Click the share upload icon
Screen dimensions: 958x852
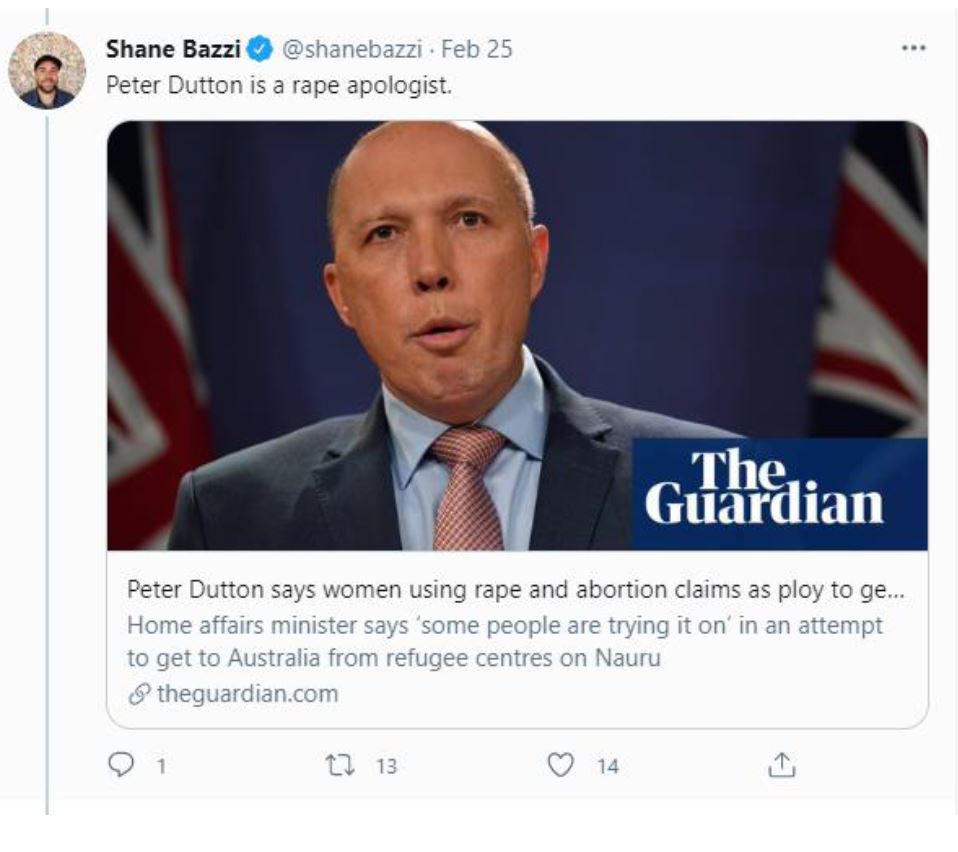coord(781,765)
